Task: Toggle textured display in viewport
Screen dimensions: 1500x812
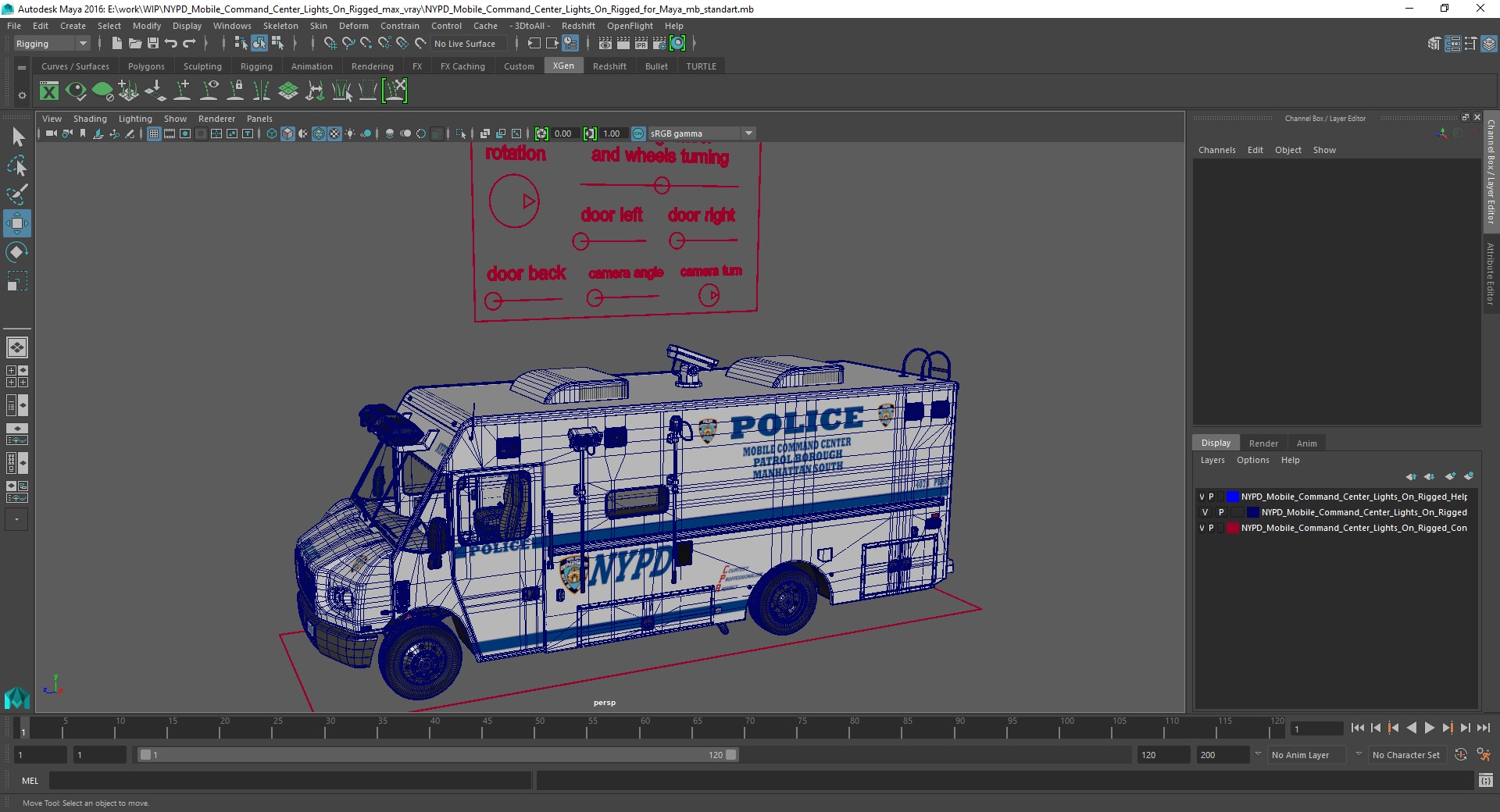Action: pyautogui.click(x=335, y=134)
